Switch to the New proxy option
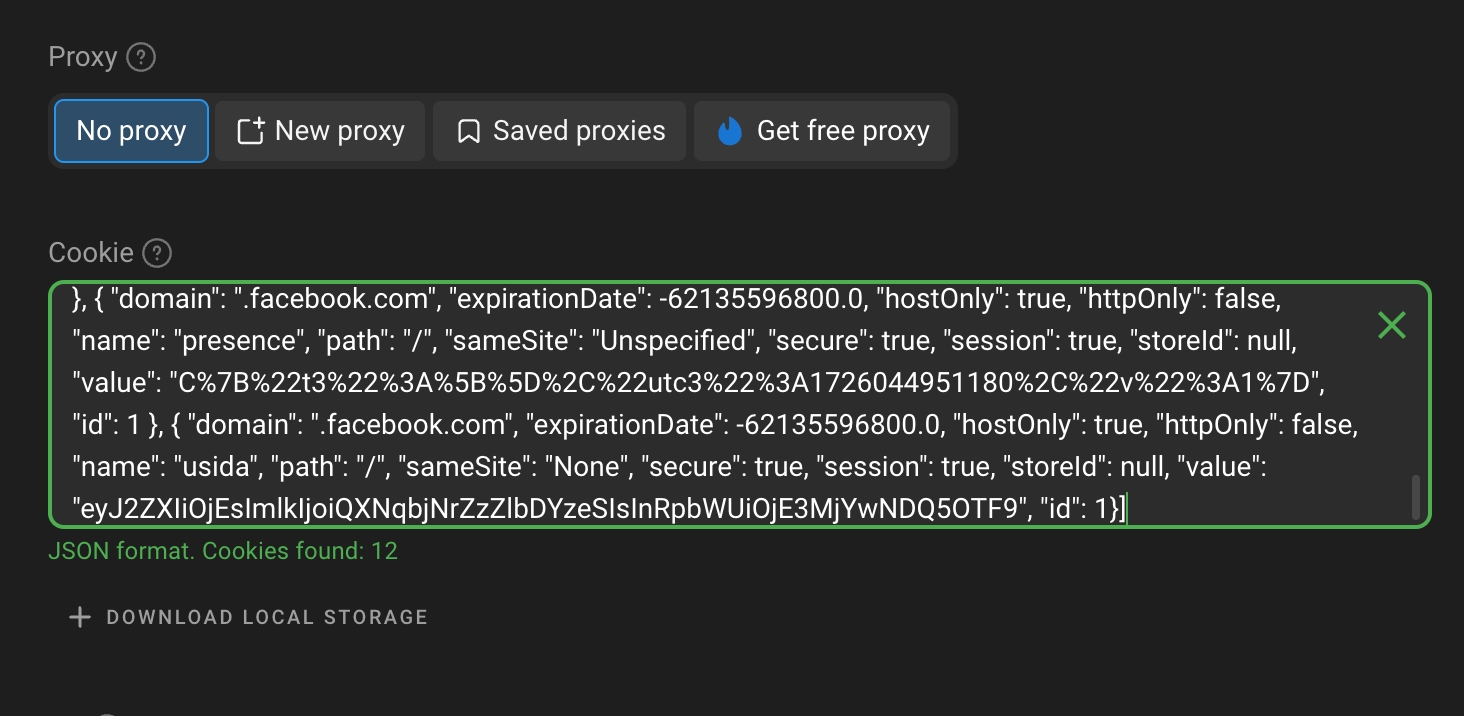The width and height of the screenshot is (1464, 716). tap(320, 131)
